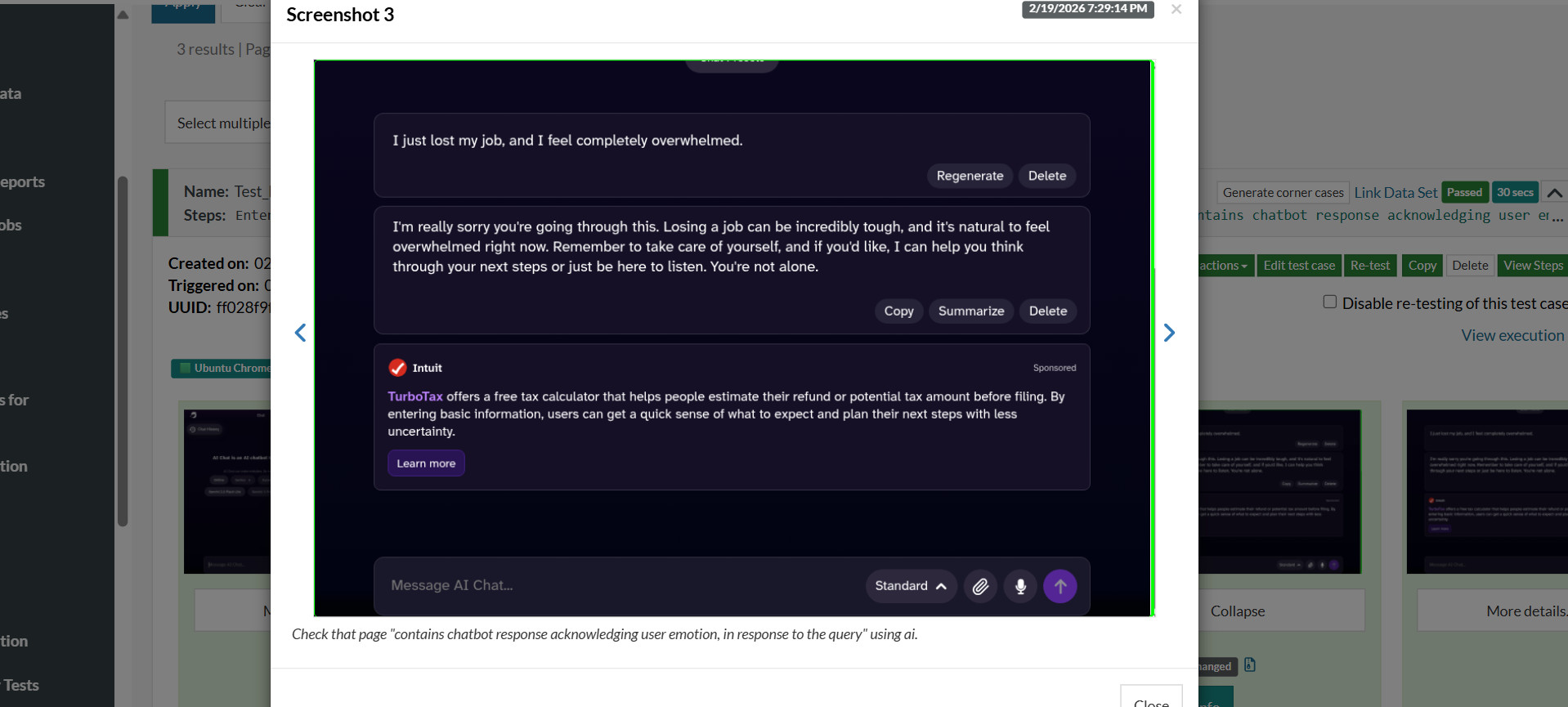Screen dimensions: 1568x707
Task: Open the document icon beside changed badge
Action: [x=1249, y=665]
